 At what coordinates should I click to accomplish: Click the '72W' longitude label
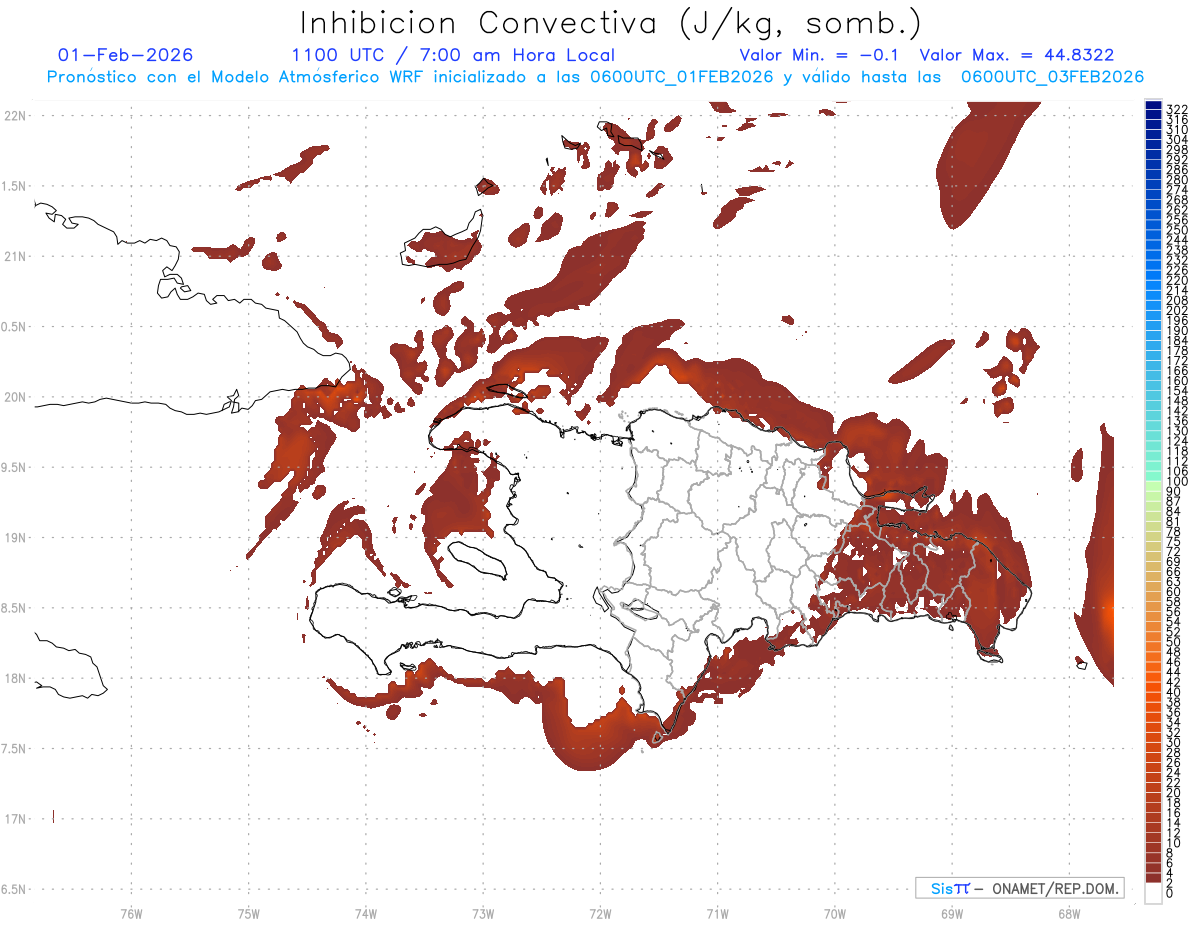tap(600, 912)
